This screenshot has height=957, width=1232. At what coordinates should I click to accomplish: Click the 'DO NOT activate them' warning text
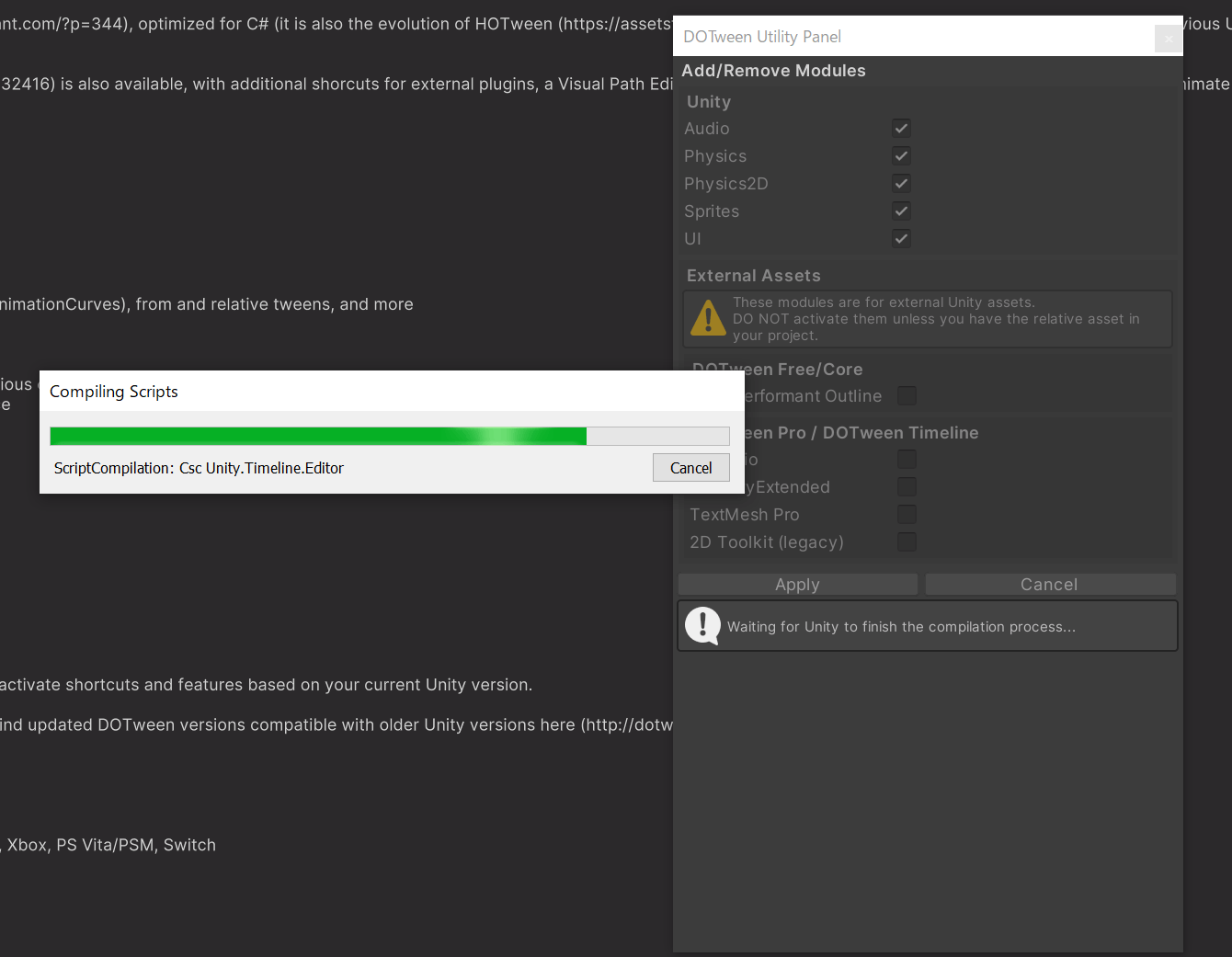point(936,319)
